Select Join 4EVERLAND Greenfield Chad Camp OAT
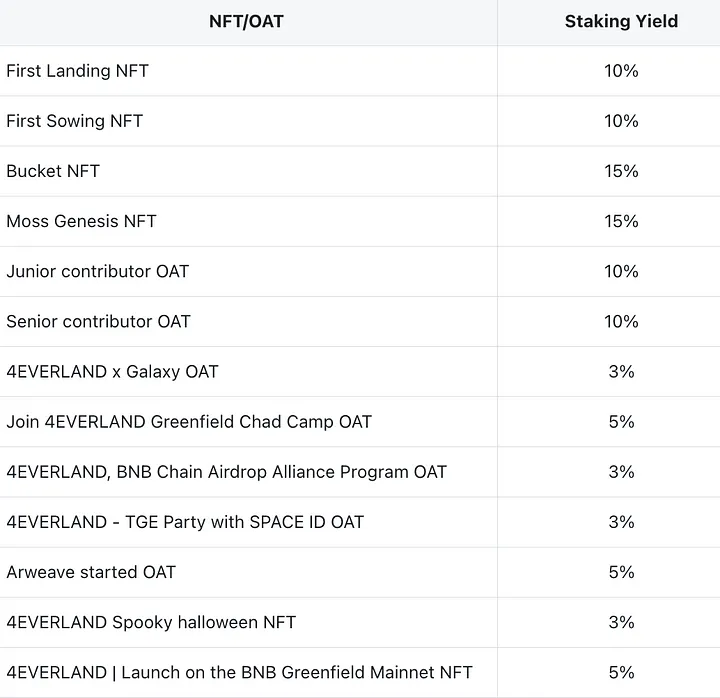The image size is (720, 698). (x=189, y=421)
